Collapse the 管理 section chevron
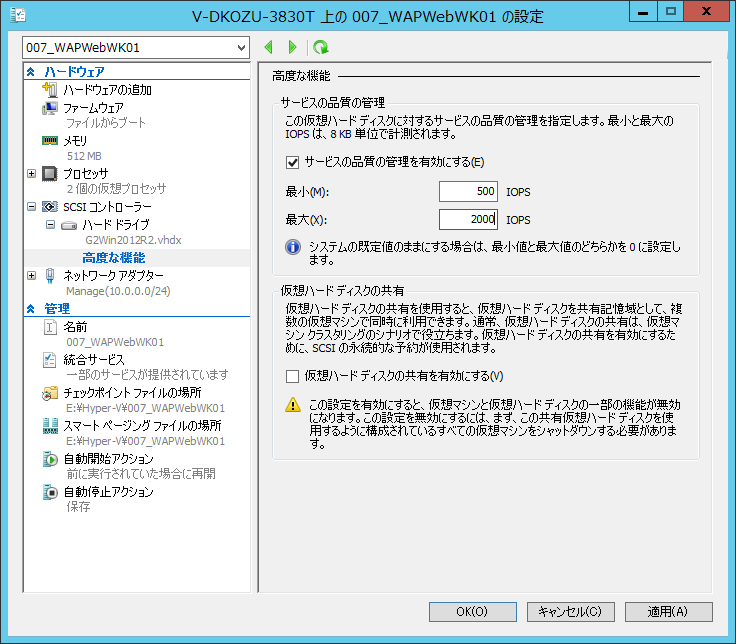The width and height of the screenshot is (736, 644). coord(31,309)
